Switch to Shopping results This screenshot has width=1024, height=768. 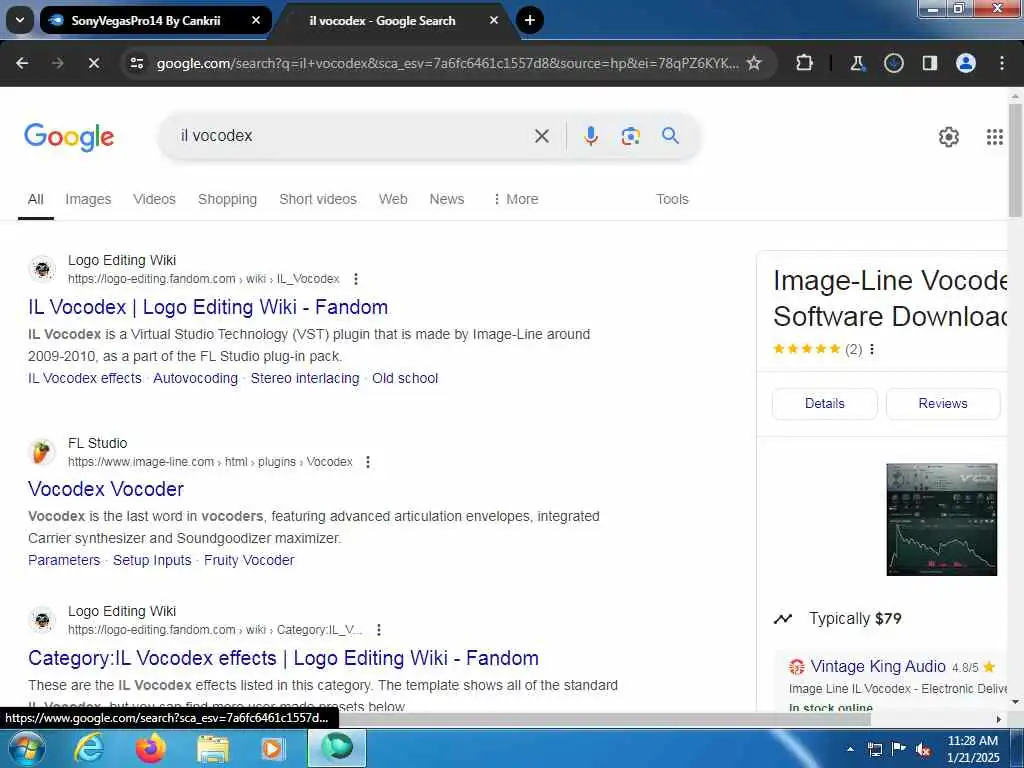(227, 199)
